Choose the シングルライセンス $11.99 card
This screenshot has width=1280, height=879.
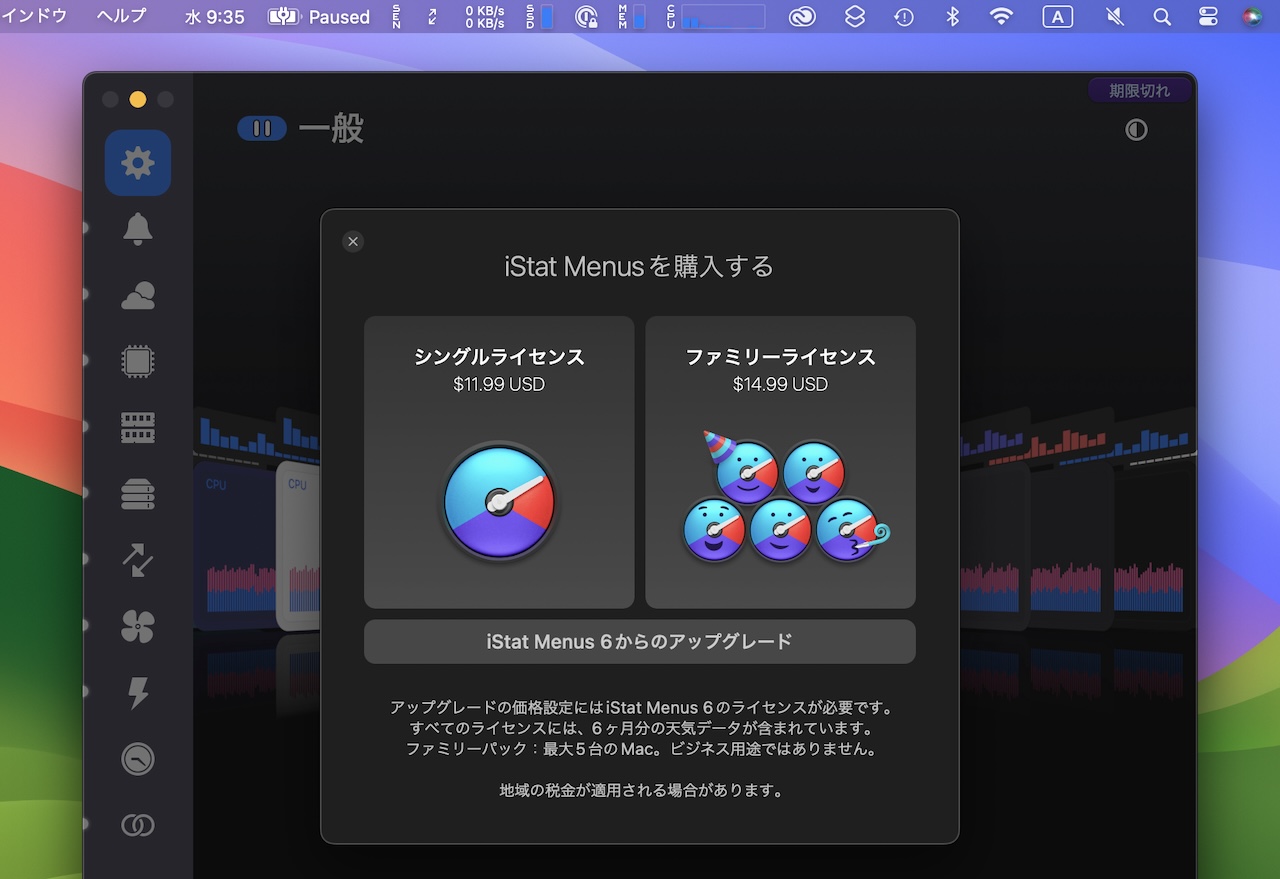pyautogui.click(x=499, y=462)
